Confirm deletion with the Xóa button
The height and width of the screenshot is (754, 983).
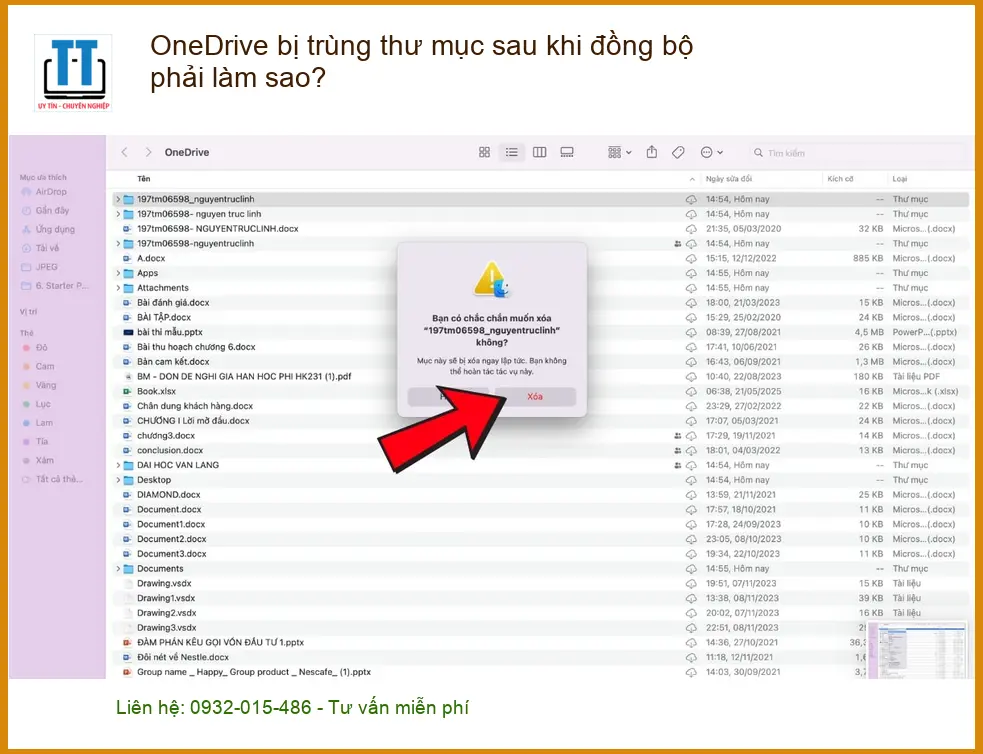[535, 396]
